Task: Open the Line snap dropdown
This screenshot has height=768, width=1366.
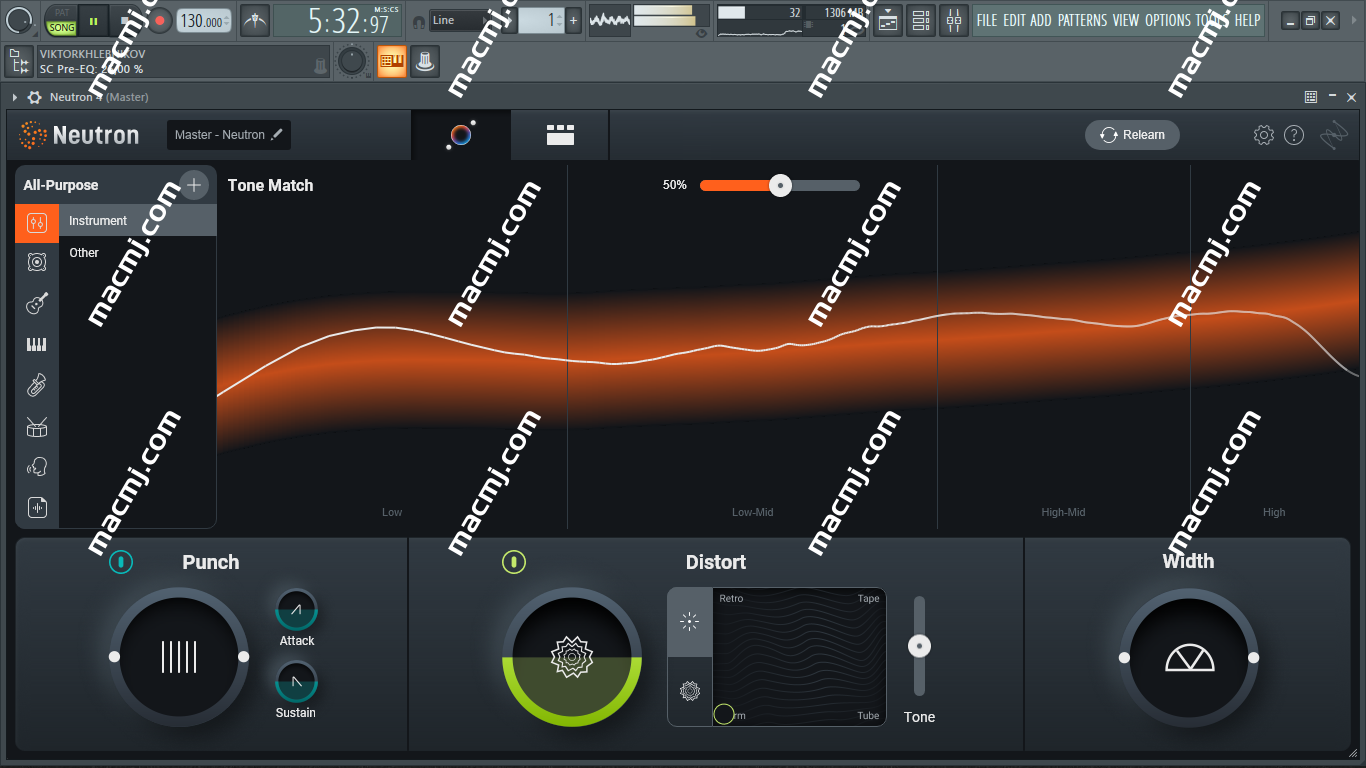Action: pos(462,20)
